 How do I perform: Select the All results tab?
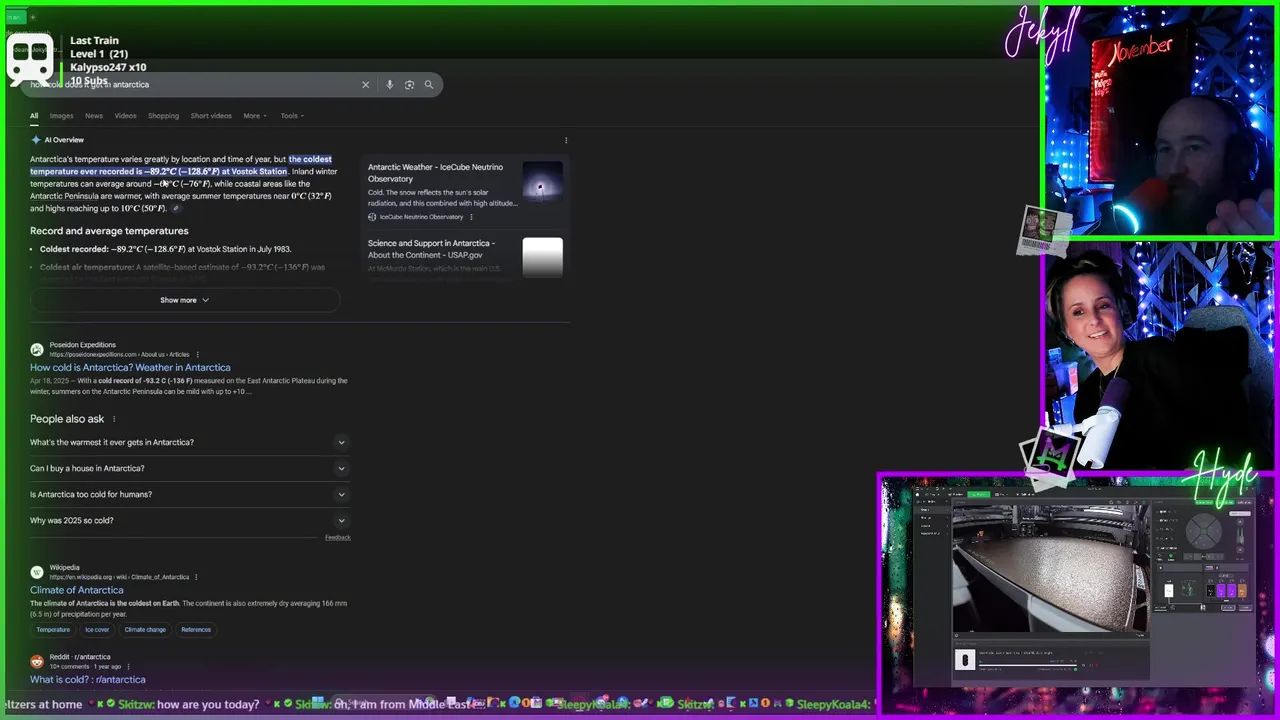point(34,116)
